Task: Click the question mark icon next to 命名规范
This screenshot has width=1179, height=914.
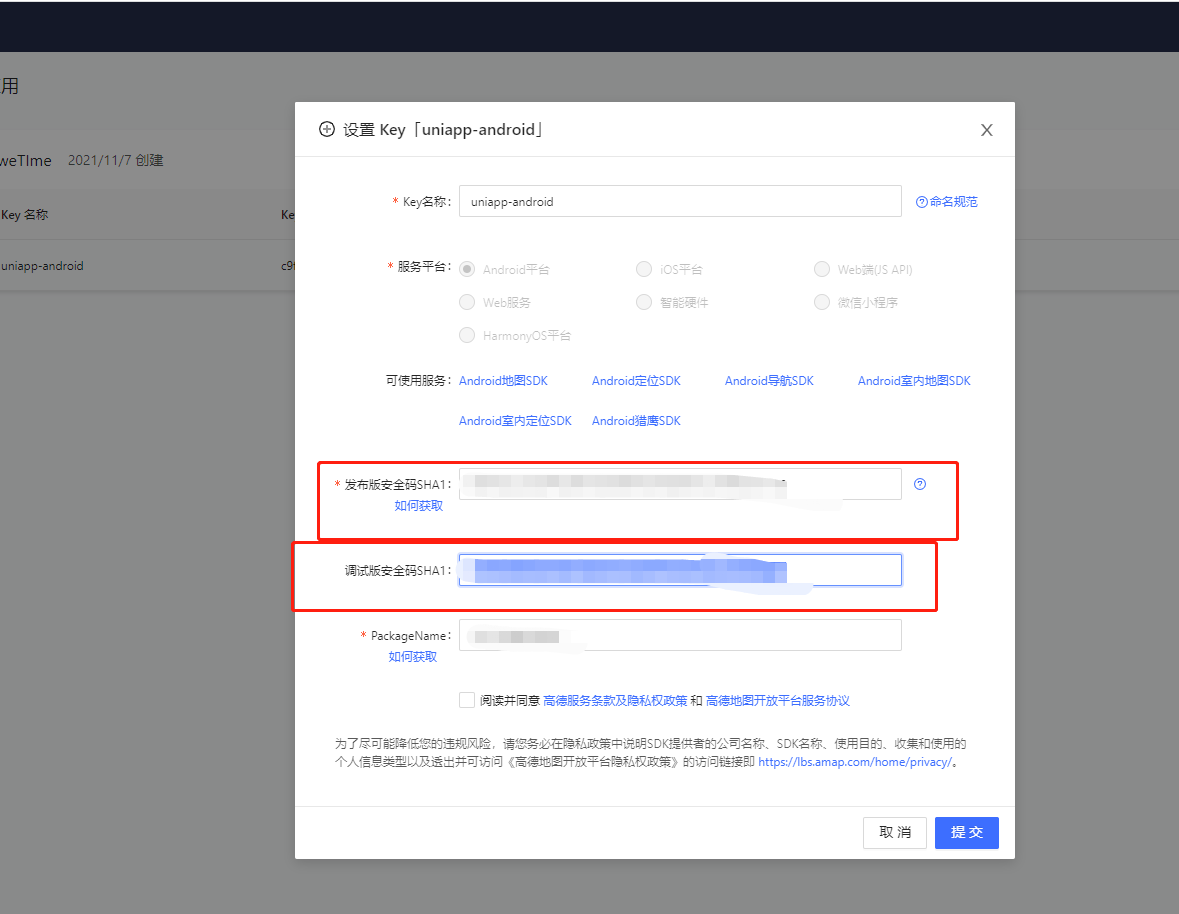Action: tap(921, 201)
